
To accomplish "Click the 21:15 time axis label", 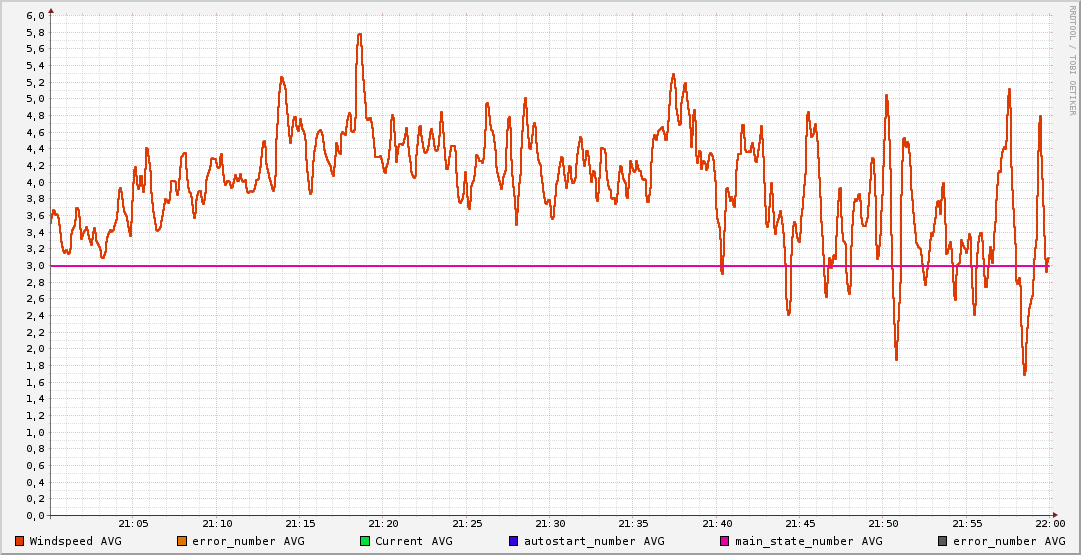I will coord(300,524).
